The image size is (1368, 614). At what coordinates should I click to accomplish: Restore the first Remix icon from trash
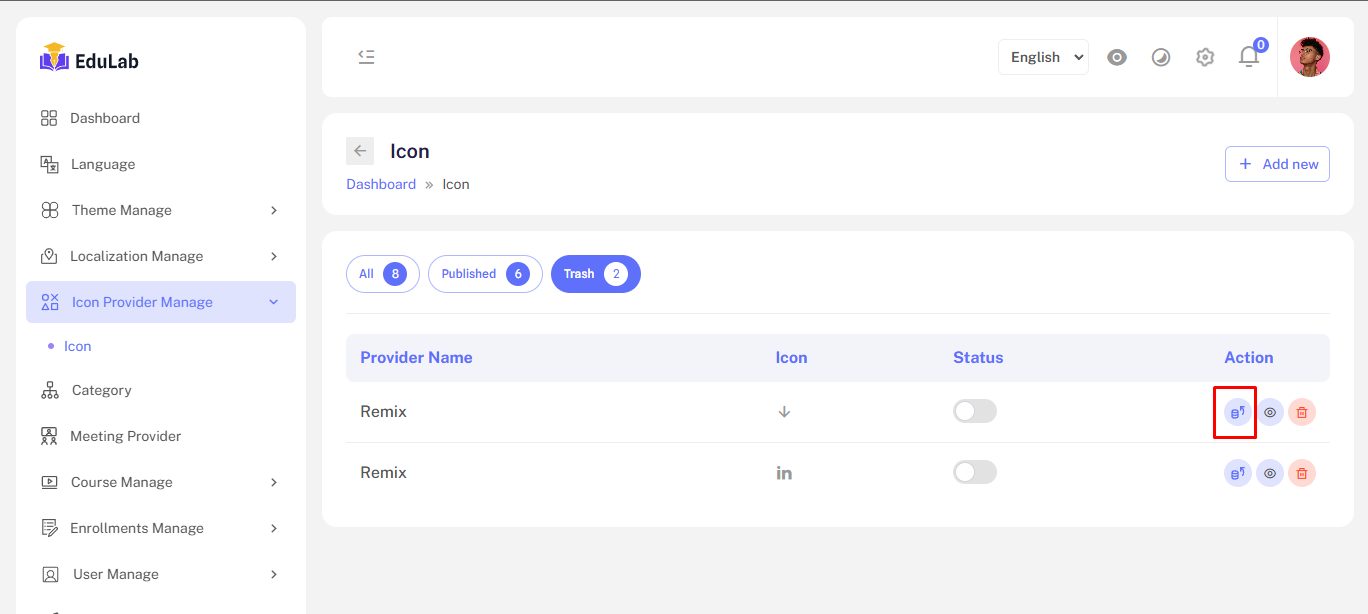[1238, 412]
